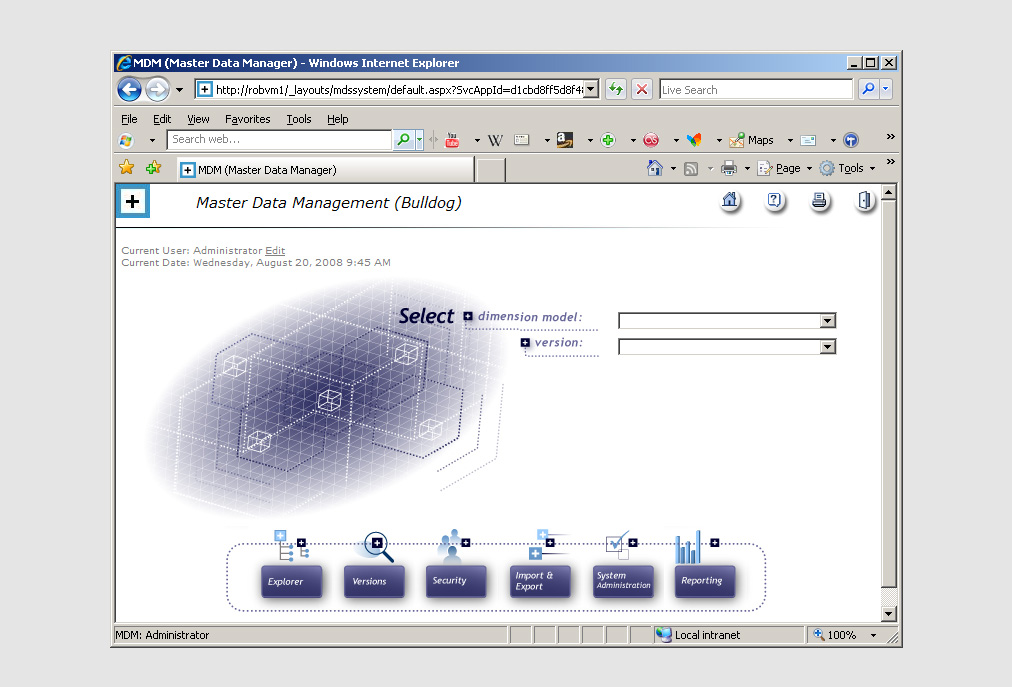Open the Reporting module
1012x687 pixels.
pos(705,581)
